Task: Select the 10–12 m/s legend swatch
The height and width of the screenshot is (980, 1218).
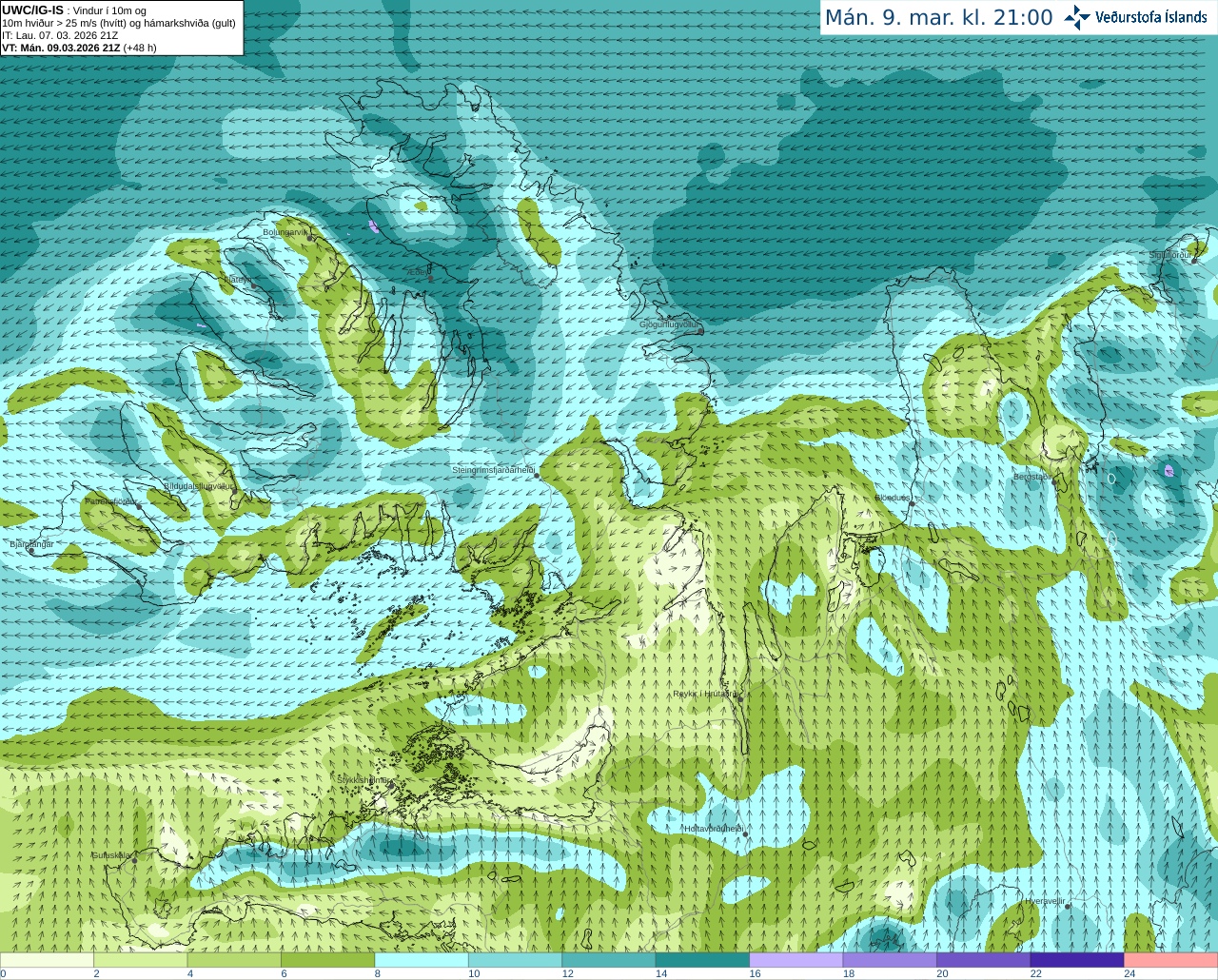Action: click(x=515, y=960)
